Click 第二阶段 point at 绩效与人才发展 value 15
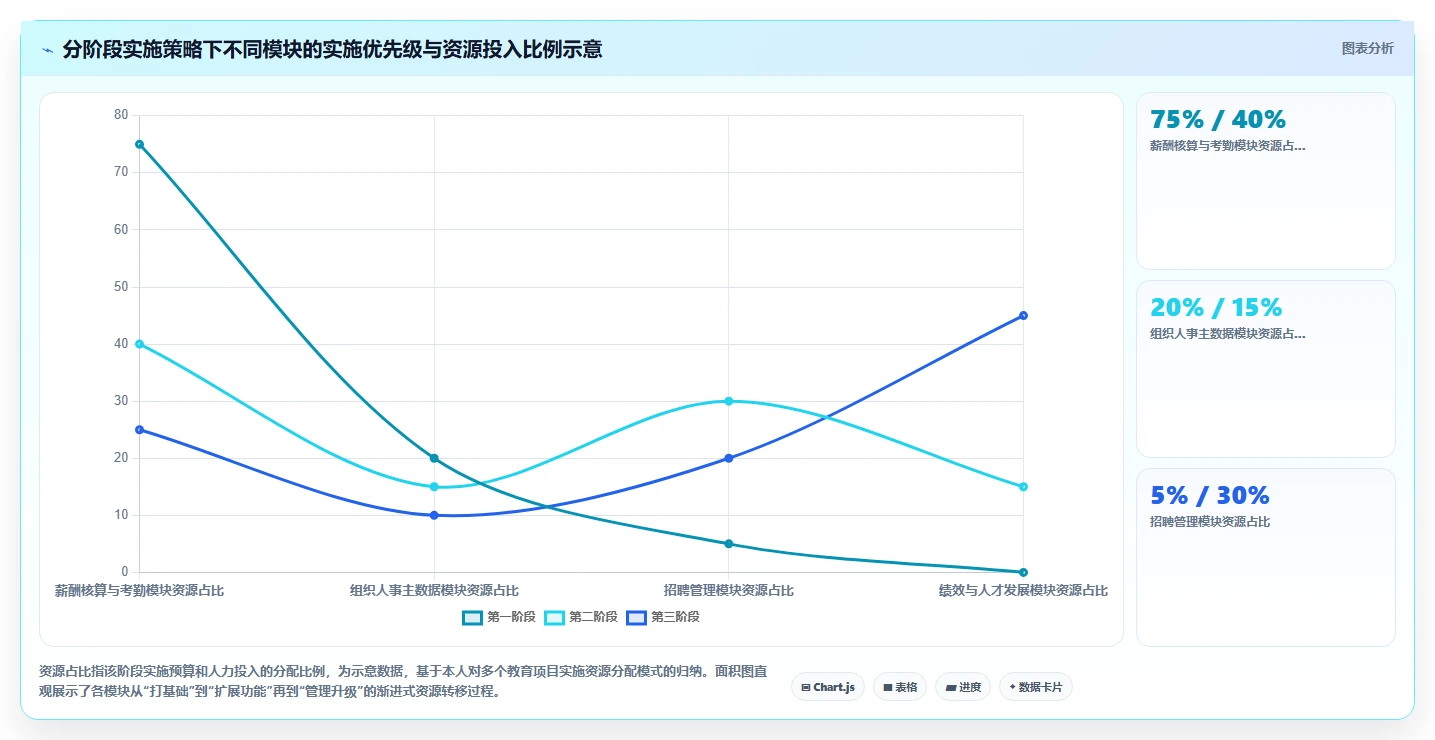 coord(1023,487)
